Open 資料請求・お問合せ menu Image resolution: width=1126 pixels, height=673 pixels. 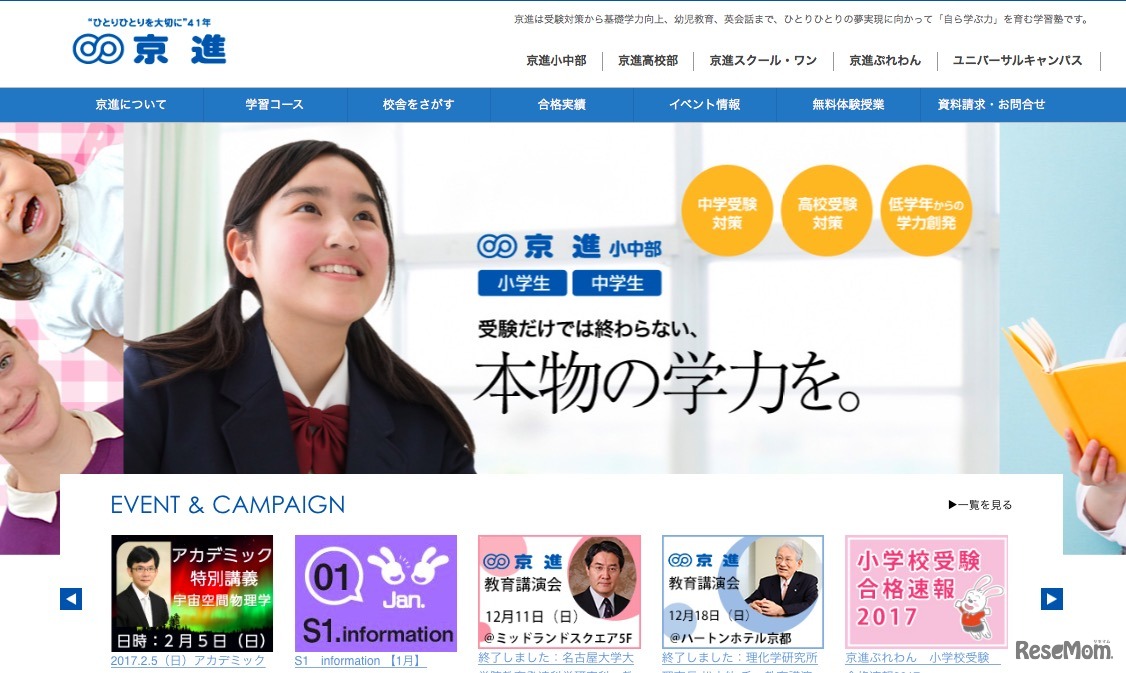[x=992, y=105]
